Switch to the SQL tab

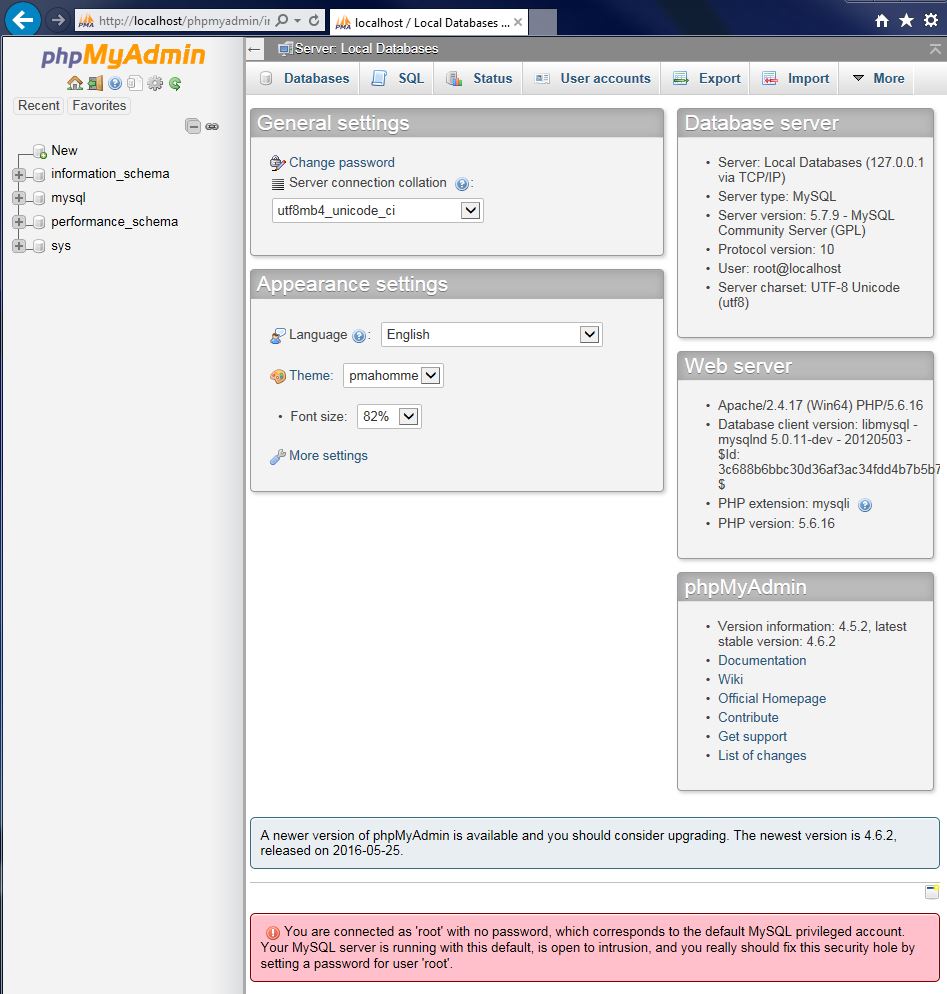(x=397, y=79)
